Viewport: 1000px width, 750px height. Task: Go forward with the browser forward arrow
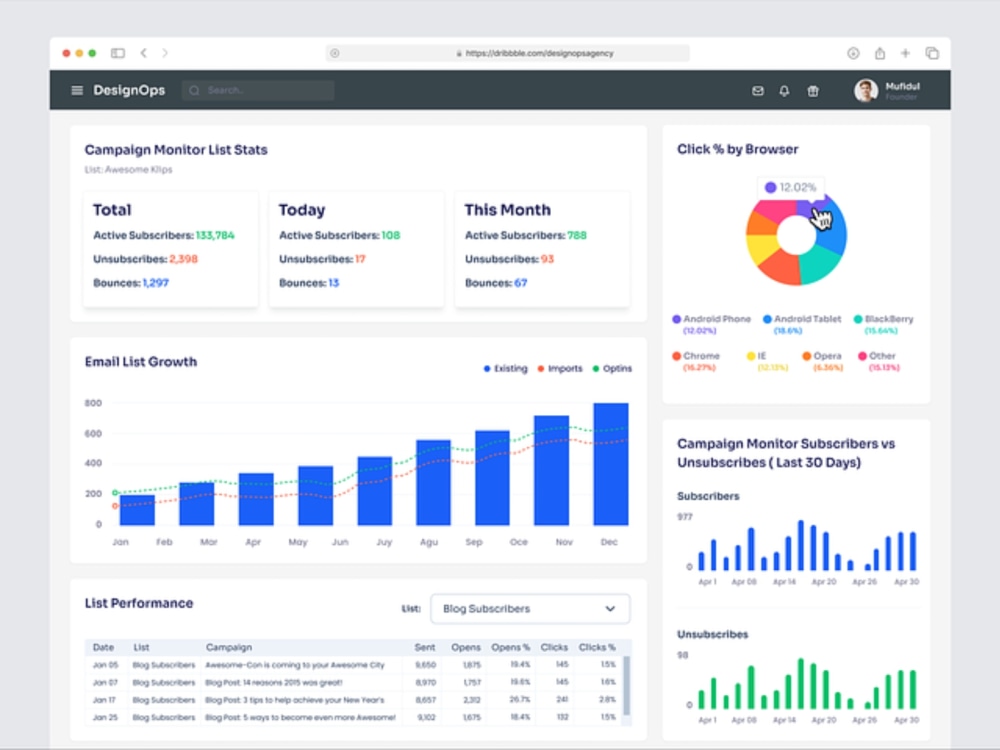point(165,53)
